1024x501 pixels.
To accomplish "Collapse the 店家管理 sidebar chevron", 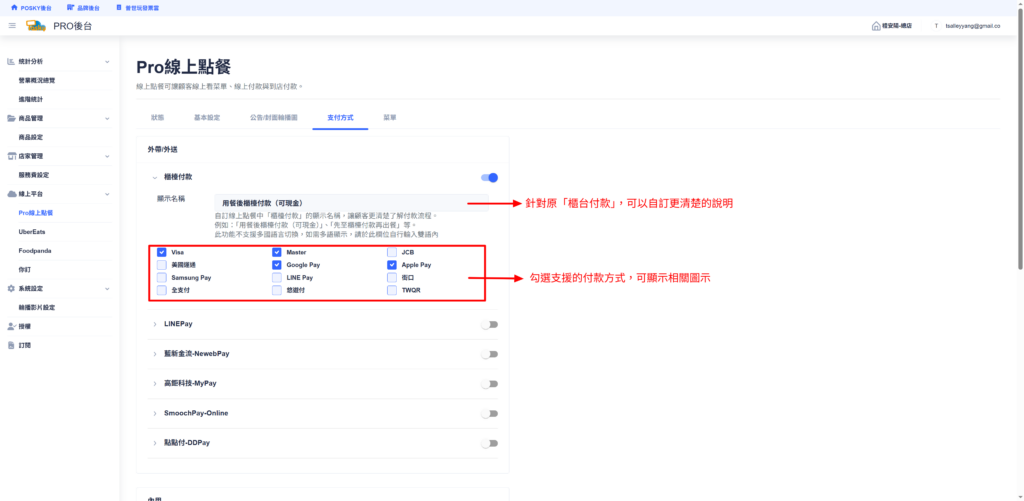I will [107, 156].
